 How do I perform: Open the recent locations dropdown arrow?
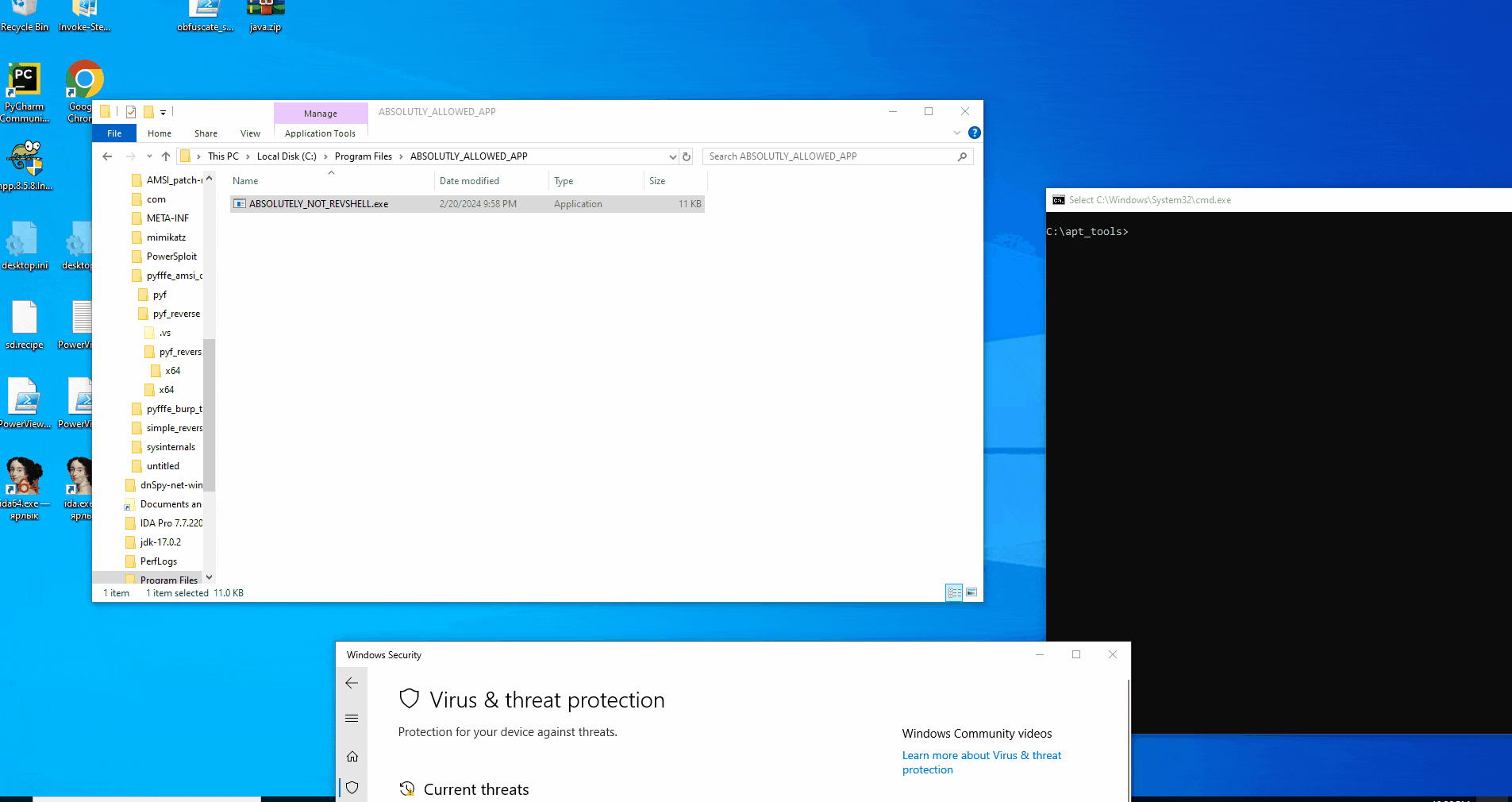pos(149,156)
